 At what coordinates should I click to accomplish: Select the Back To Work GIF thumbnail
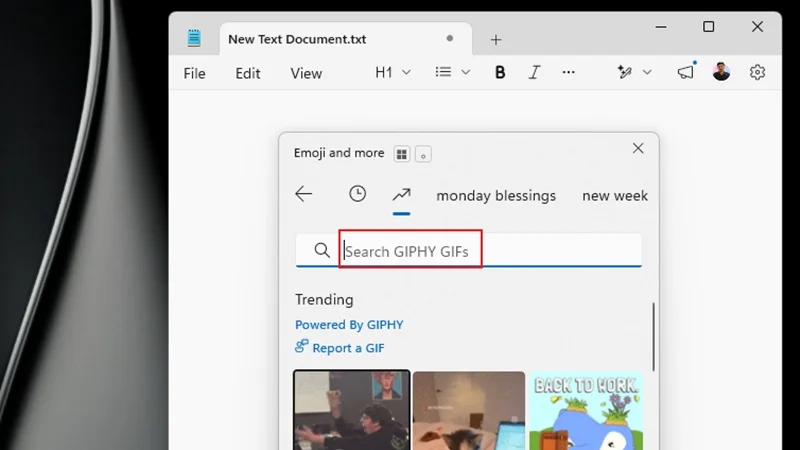[x=586, y=411]
